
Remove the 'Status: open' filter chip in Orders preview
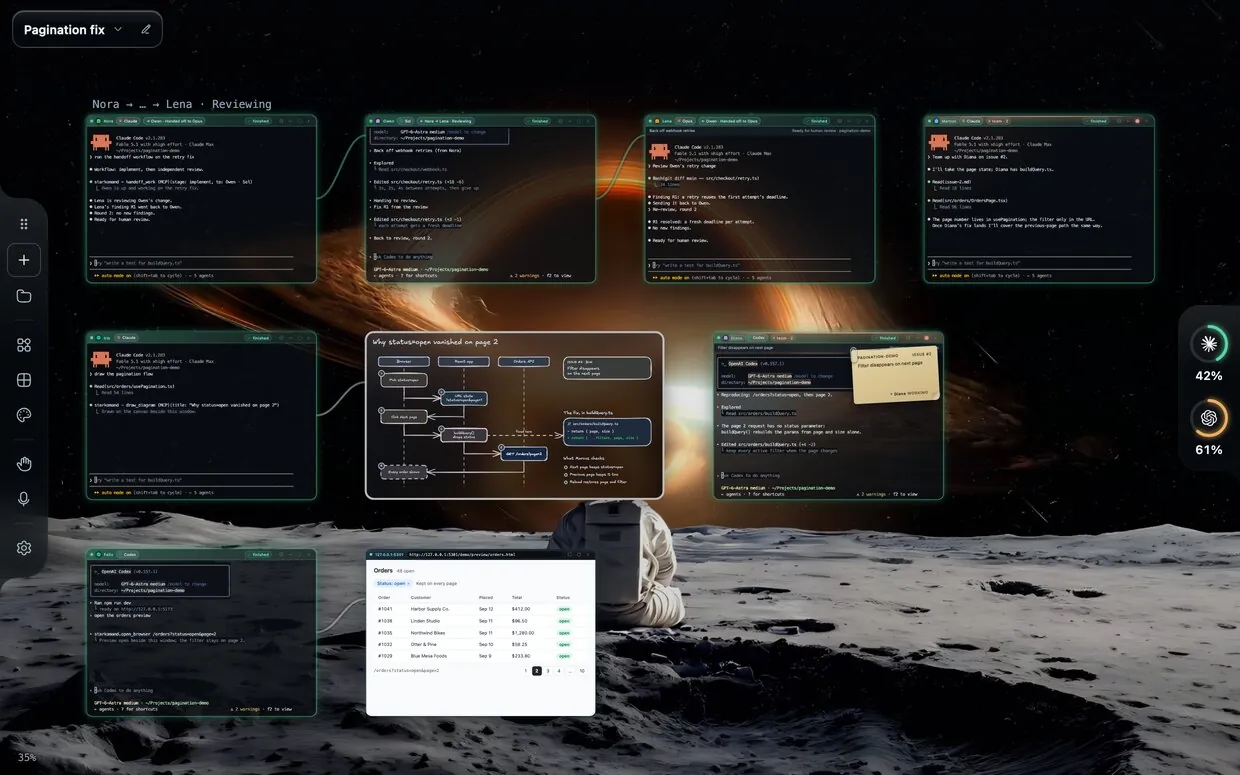(407, 583)
